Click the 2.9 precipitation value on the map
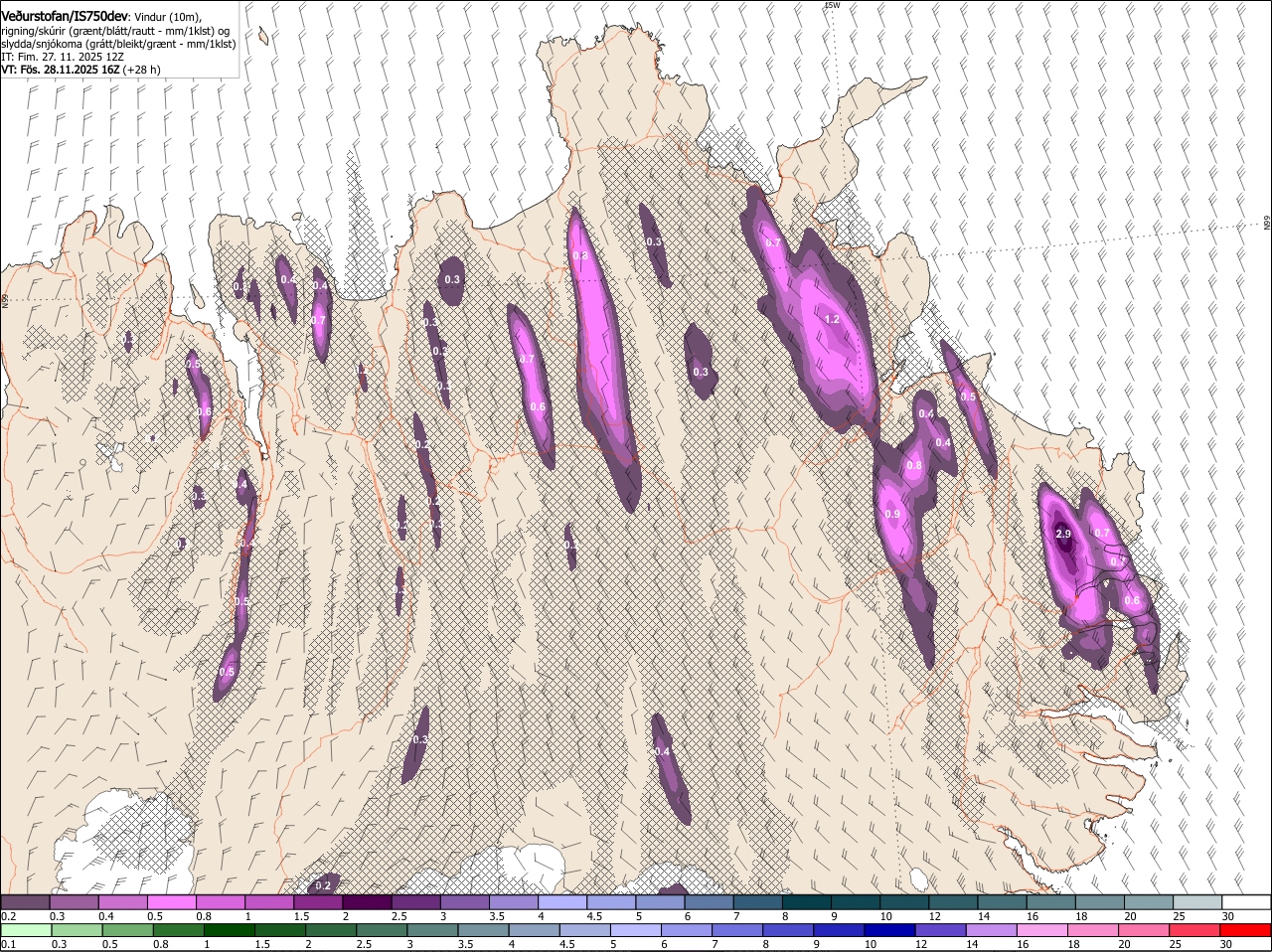The image size is (1272, 952). tap(1063, 534)
